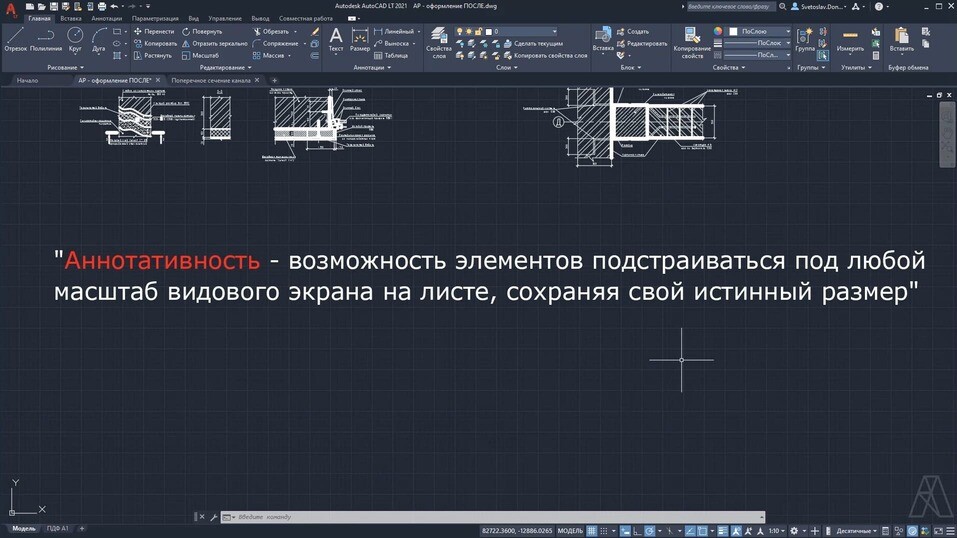Screen dimensions: 957x538
Task: Click the plot printer icon in quick access
Action: point(101,6)
